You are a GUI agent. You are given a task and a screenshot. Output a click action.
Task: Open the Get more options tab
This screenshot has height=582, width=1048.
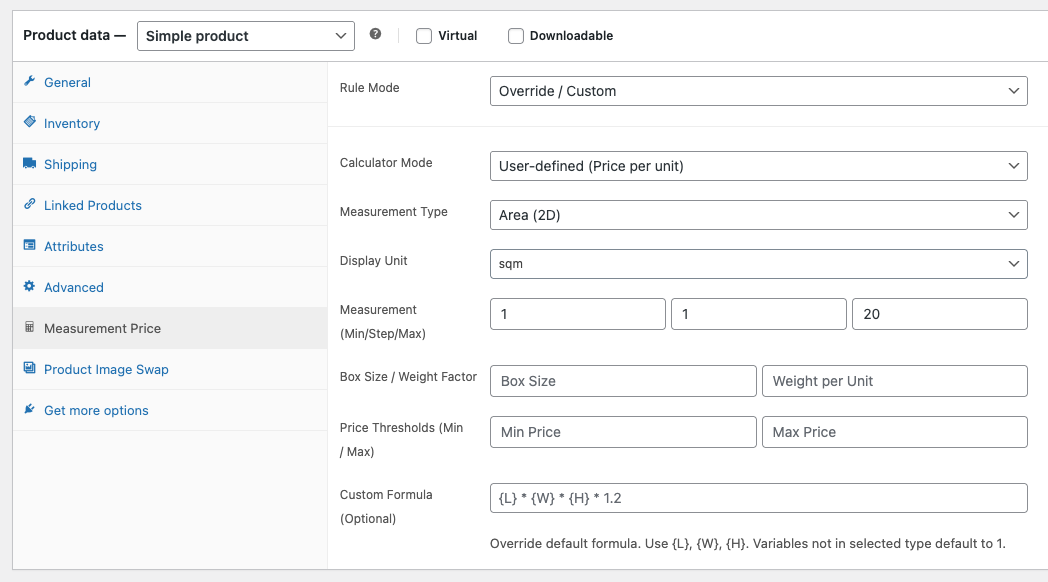[x=96, y=410]
